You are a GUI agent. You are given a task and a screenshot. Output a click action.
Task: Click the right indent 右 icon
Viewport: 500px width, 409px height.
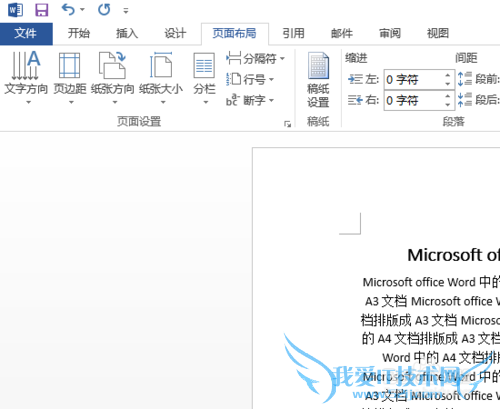tap(355, 100)
